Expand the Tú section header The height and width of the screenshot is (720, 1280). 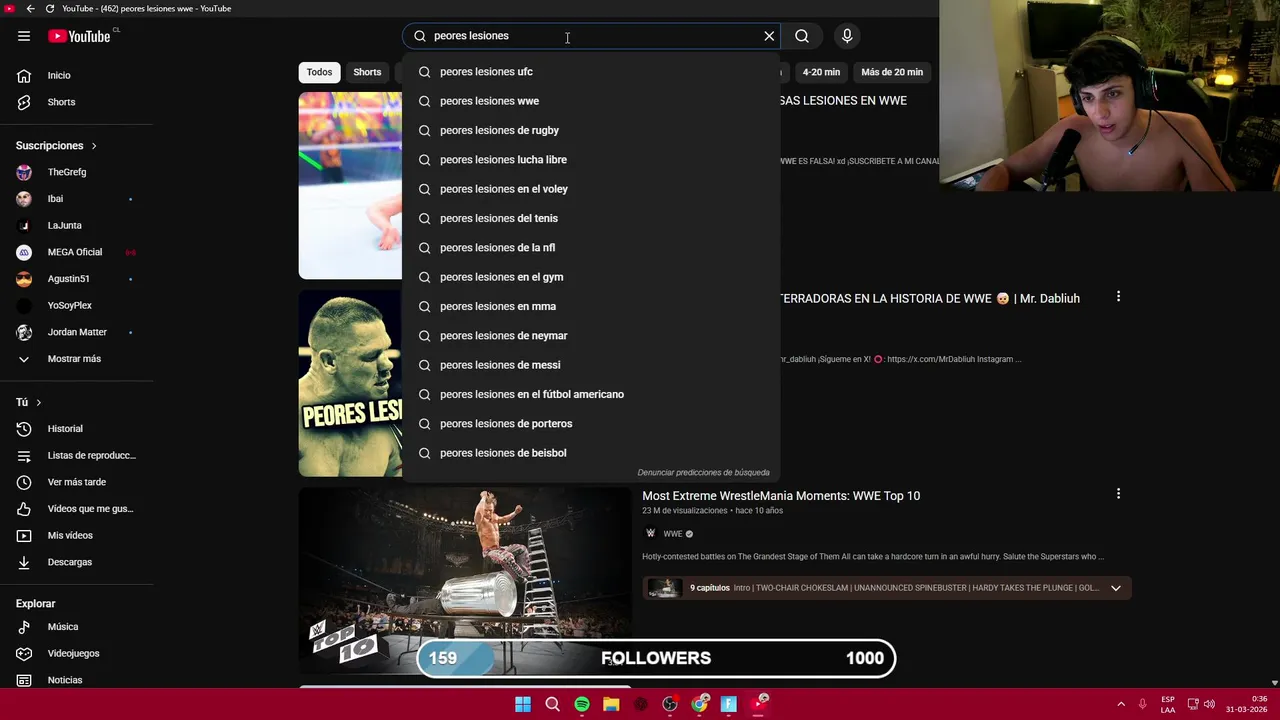coord(29,402)
